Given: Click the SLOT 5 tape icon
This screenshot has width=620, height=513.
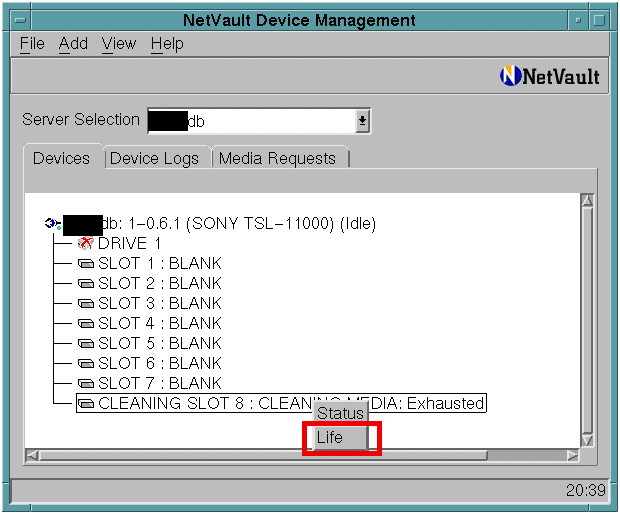Looking at the screenshot, I should (86, 343).
